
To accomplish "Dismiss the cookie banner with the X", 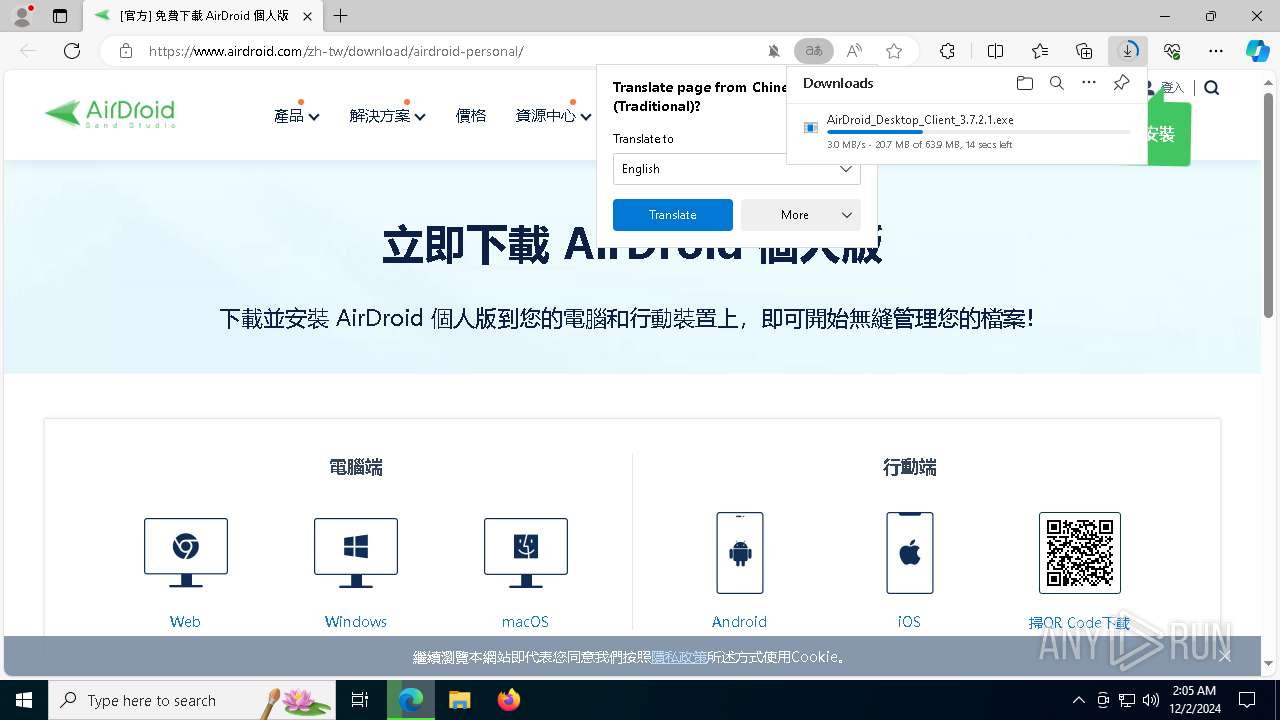I will (1225, 656).
